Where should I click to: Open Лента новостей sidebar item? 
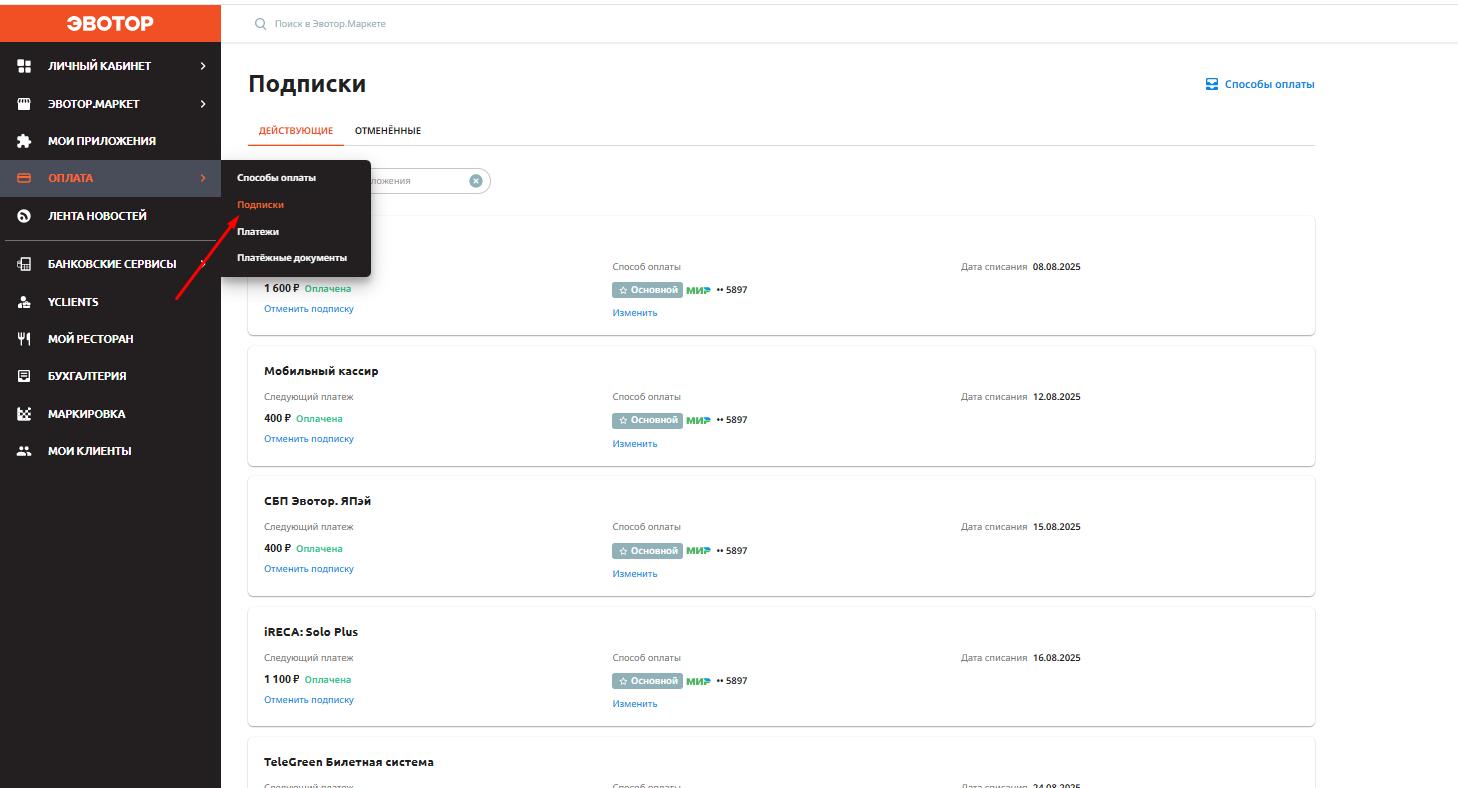(110, 216)
